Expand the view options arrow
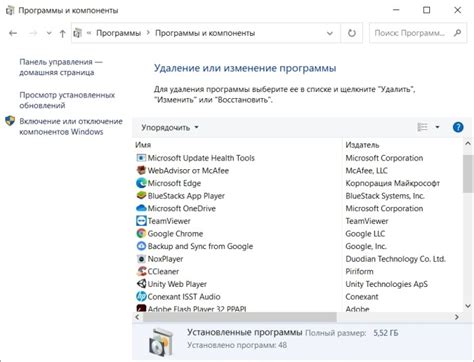This screenshot has height=362, width=474. [x=437, y=127]
